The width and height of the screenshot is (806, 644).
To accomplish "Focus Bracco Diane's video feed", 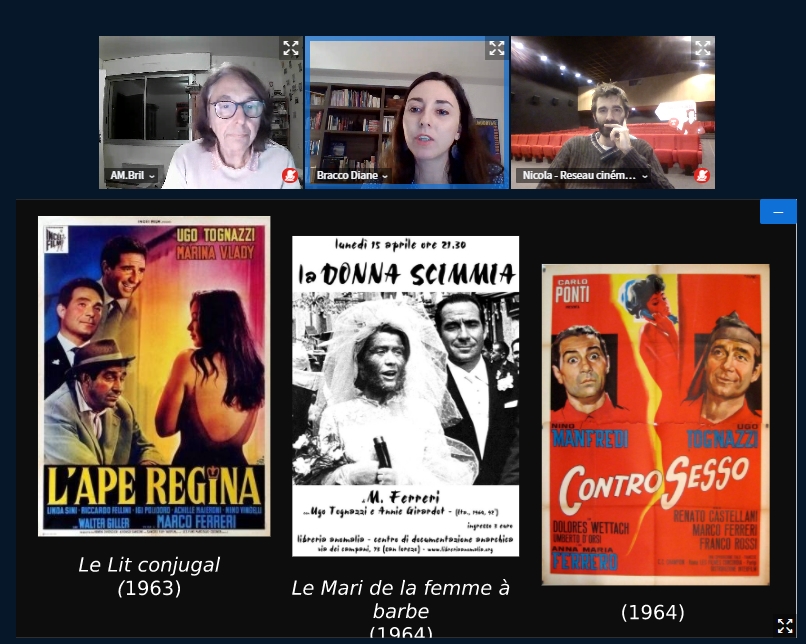I will tap(406, 110).
